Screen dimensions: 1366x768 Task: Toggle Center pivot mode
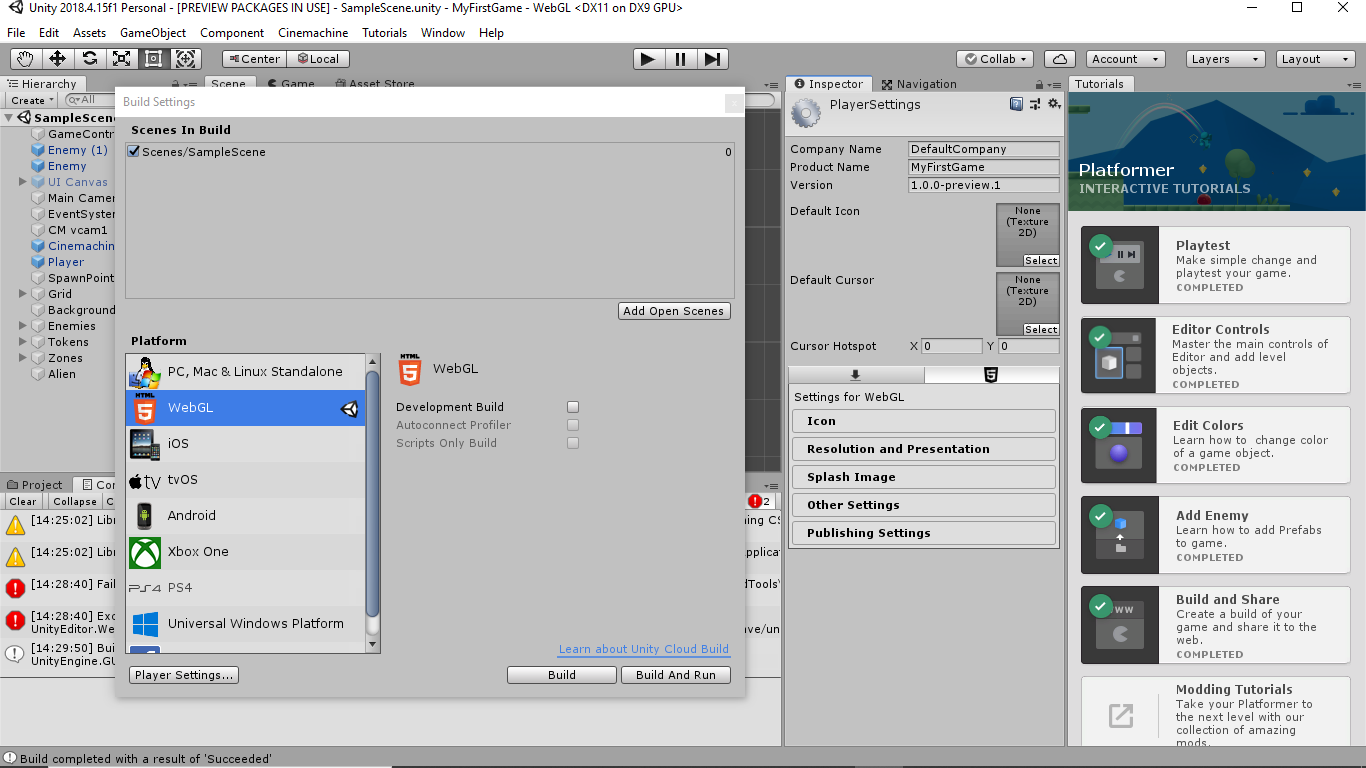point(253,59)
